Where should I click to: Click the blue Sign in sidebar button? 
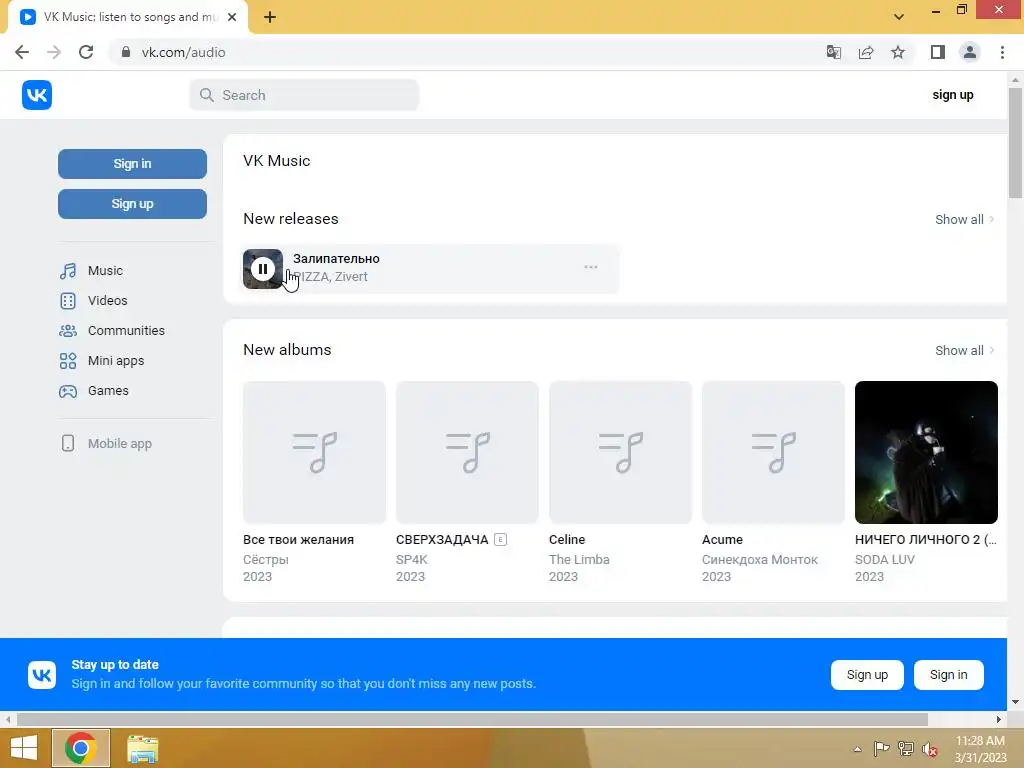(x=133, y=164)
